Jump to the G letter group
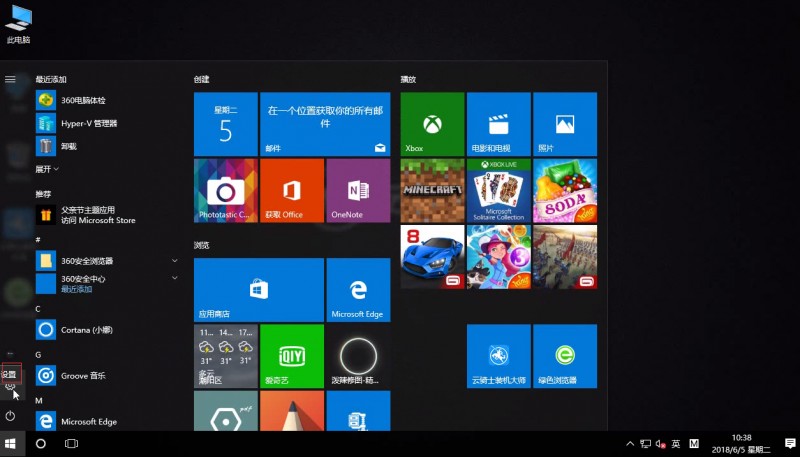800x457 pixels. point(38,354)
